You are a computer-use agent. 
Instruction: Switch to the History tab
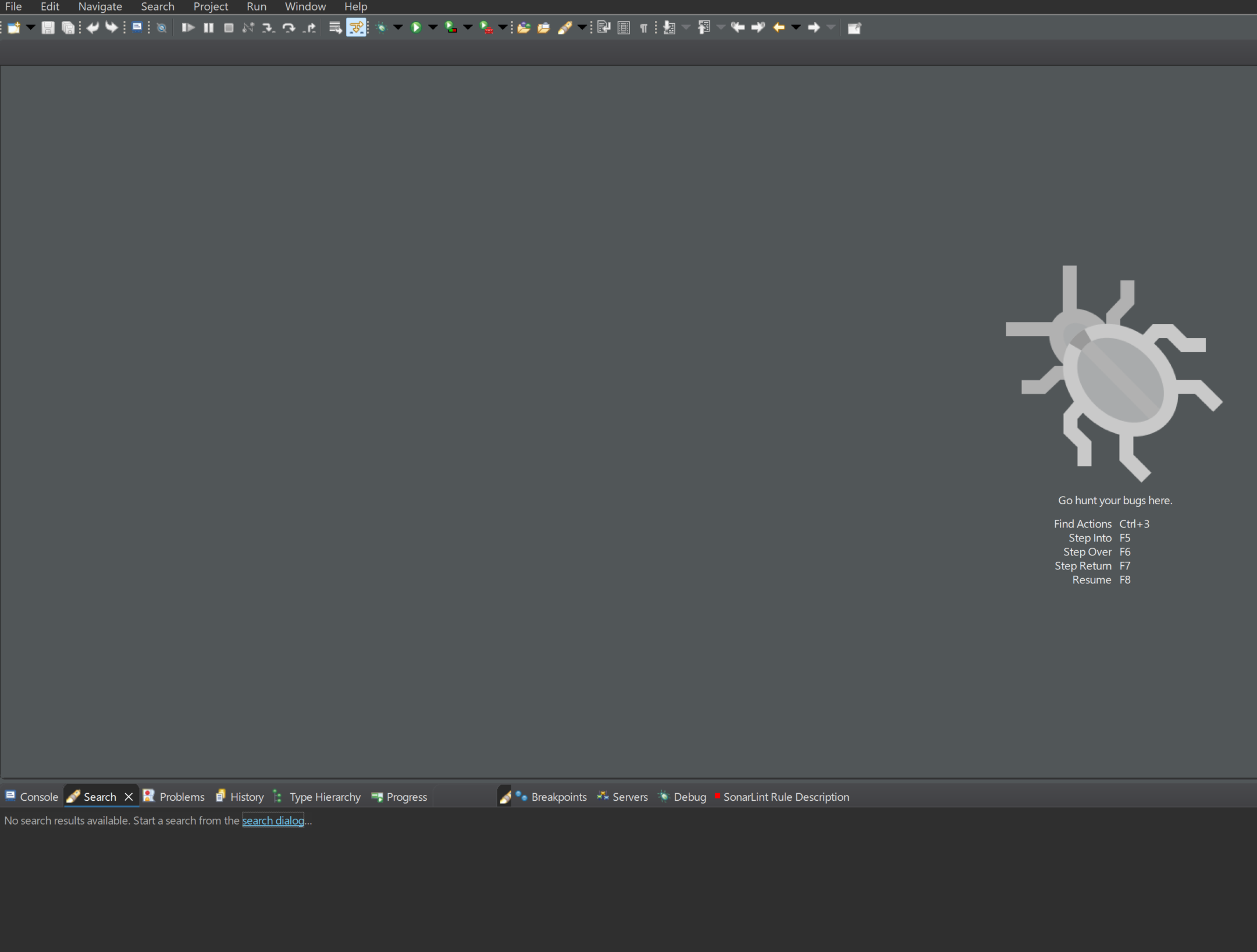(240, 797)
